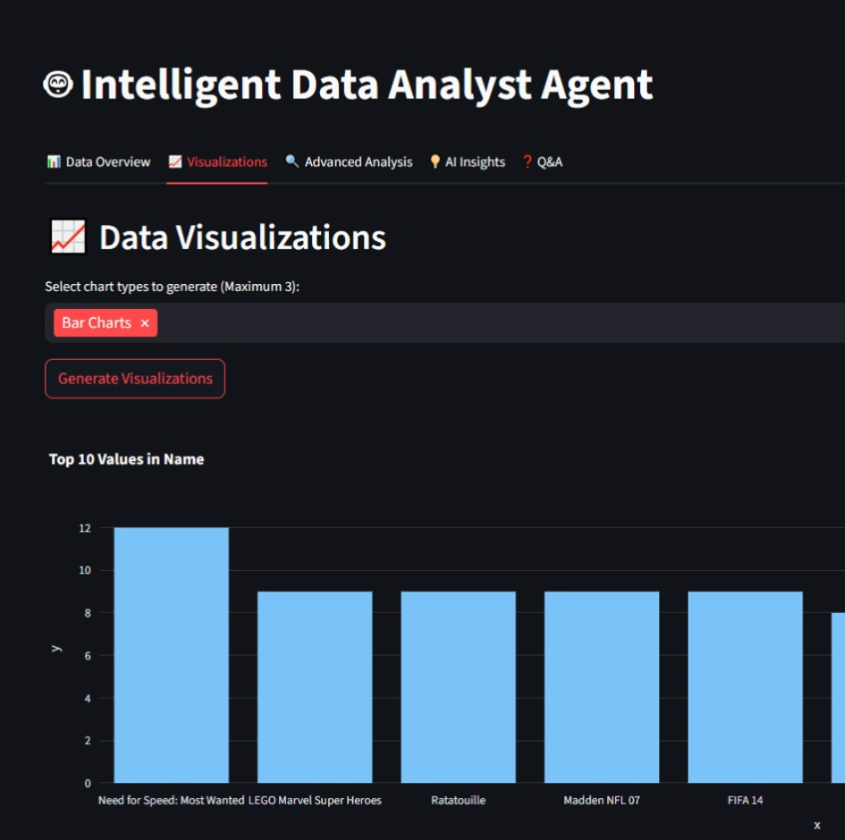
Task: Click the question mark icon on Q&A
Action: 527,162
